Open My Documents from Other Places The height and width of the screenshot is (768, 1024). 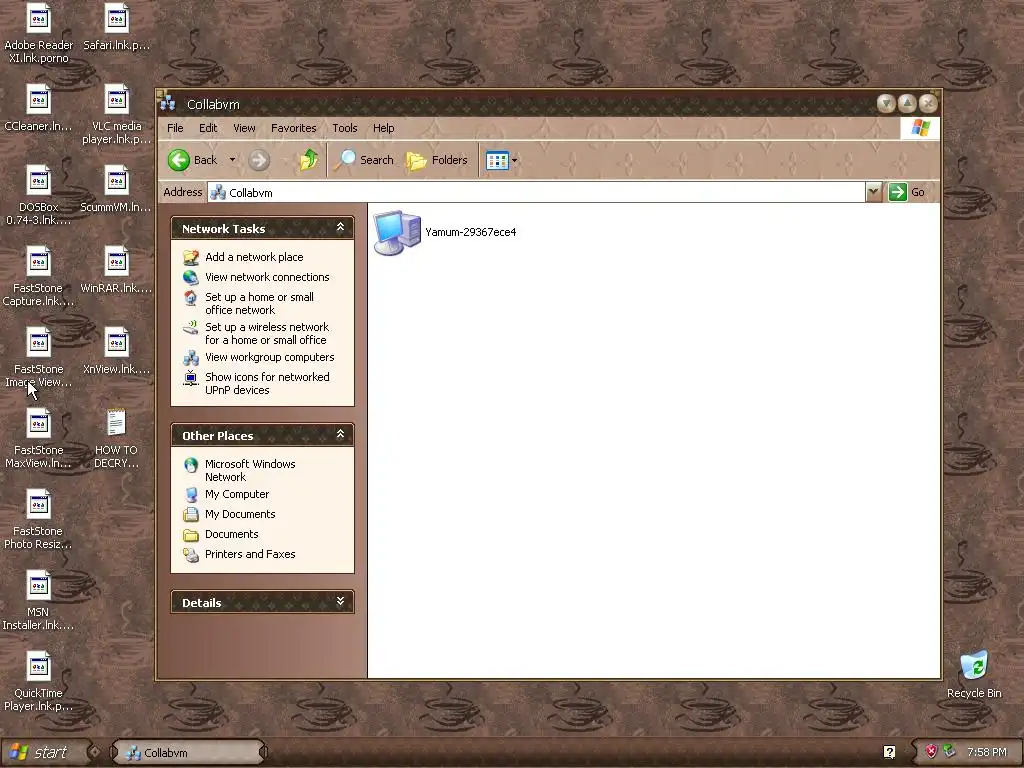tap(240, 514)
